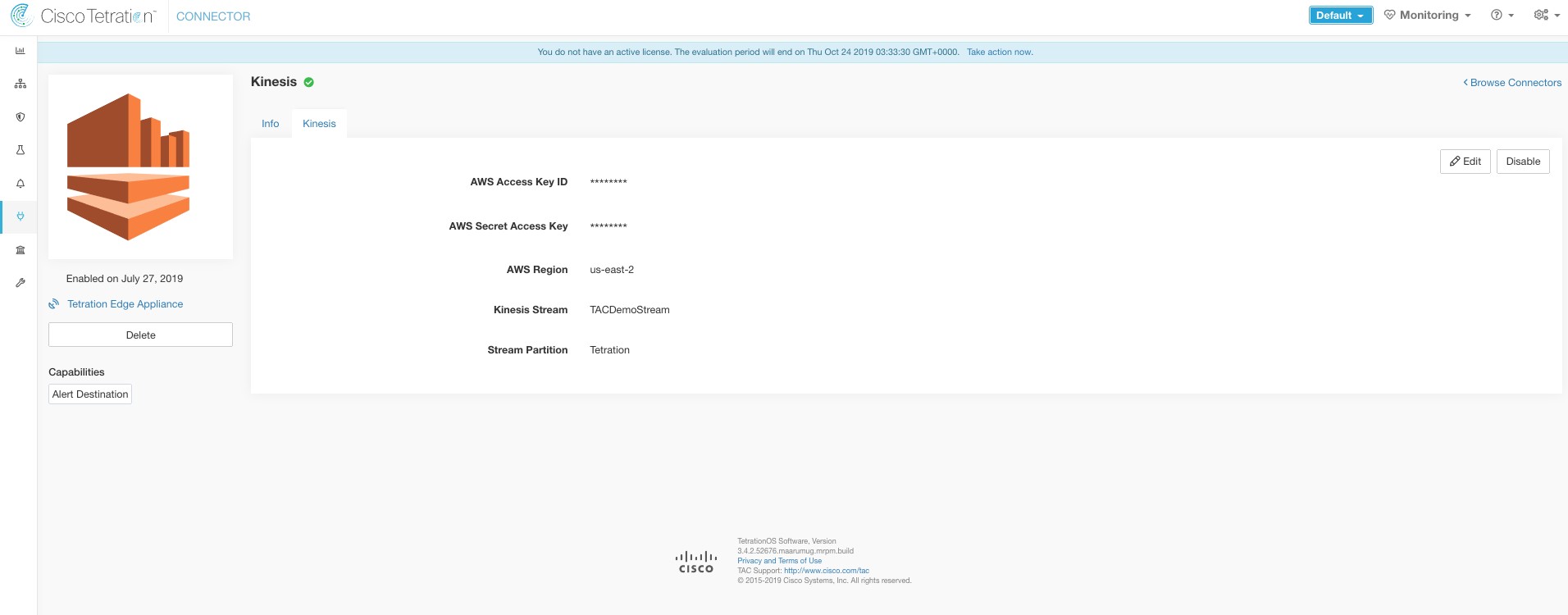Click the AWS Secret Access Key label

[x=508, y=226]
